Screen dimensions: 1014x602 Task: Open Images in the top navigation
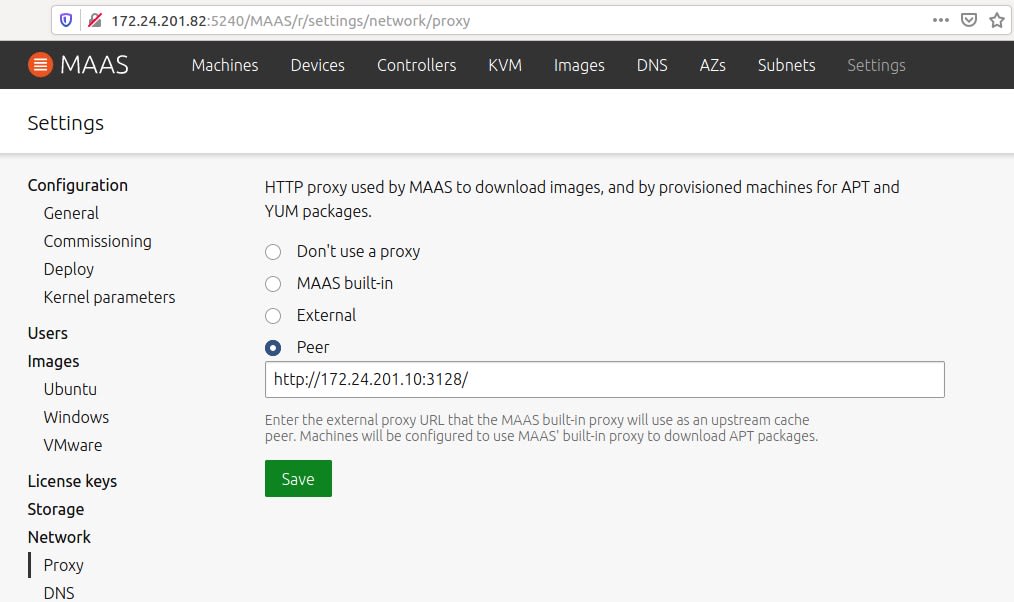click(x=579, y=65)
